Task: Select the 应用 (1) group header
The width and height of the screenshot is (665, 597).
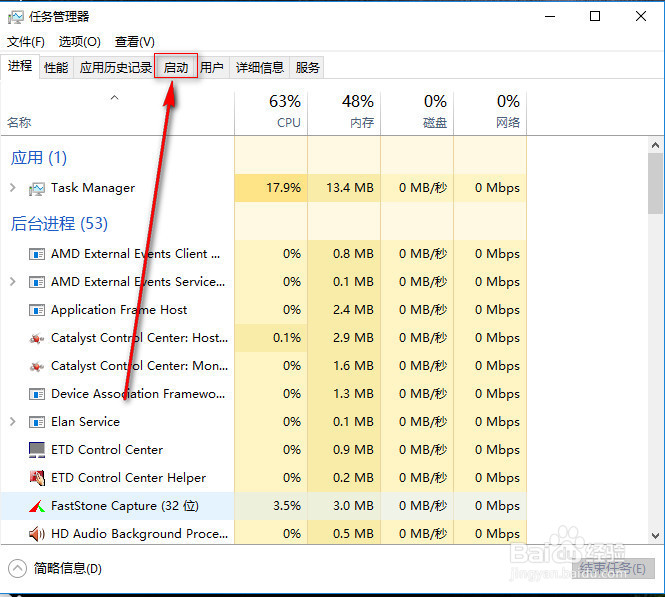Action: [x=39, y=158]
